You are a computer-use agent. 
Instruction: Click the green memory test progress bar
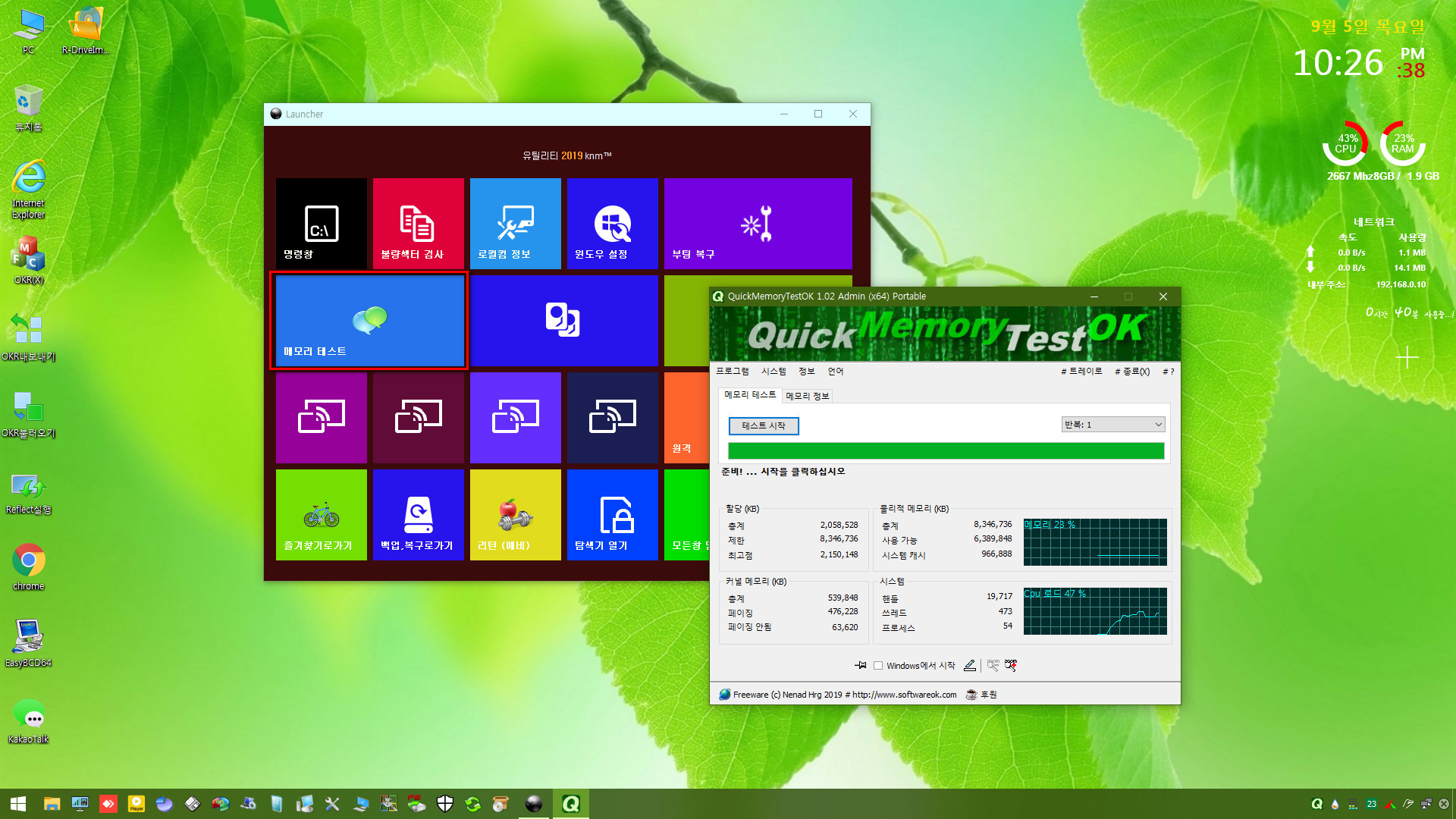coord(946,451)
